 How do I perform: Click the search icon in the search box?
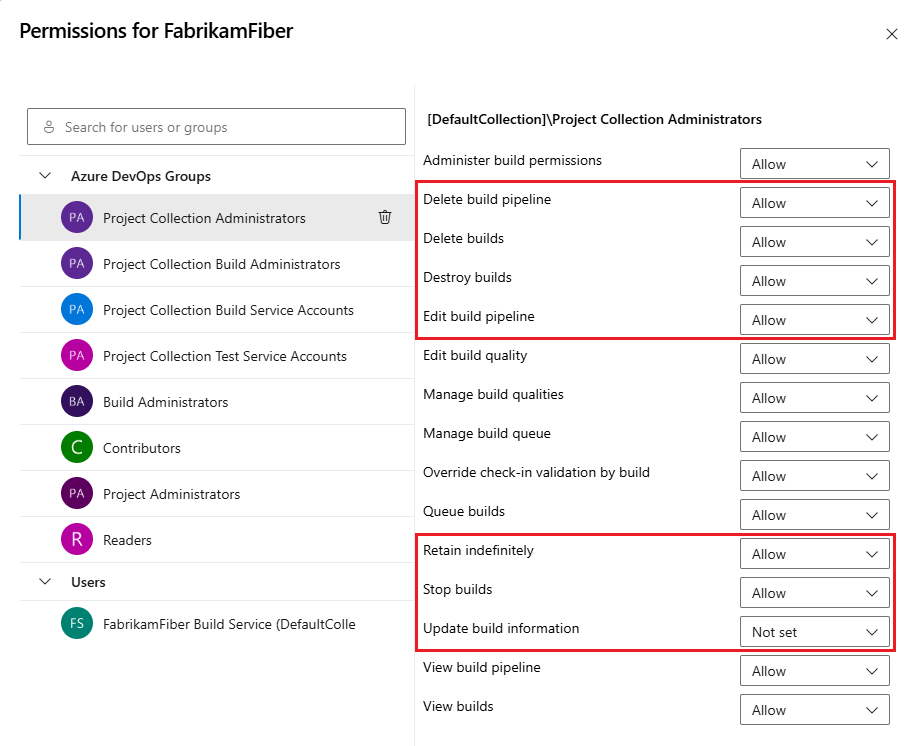(x=48, y=126)
